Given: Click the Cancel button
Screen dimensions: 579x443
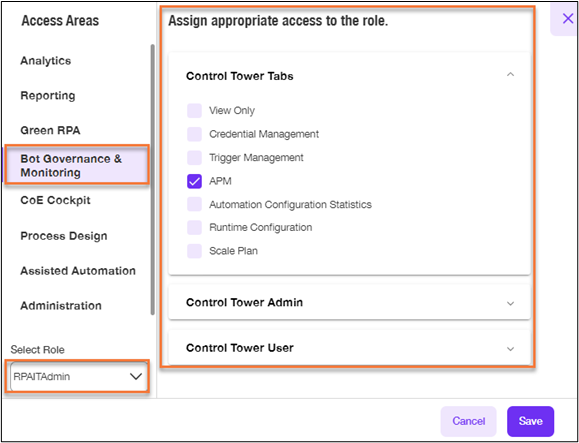Looking at the screenshot, I should [469, 421].
